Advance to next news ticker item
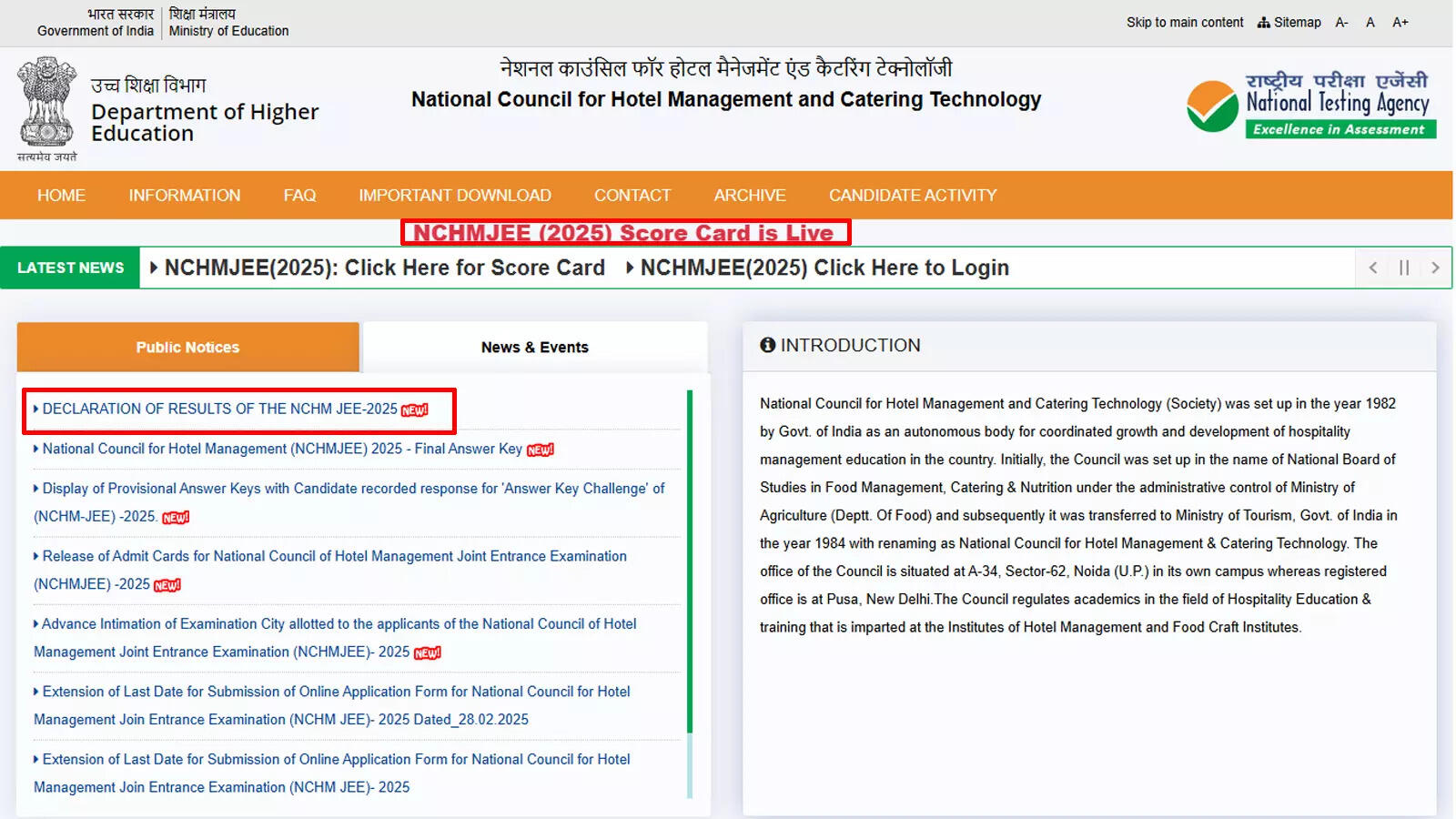This screenshot has width=1456, height=819. tap(1435, 268)
